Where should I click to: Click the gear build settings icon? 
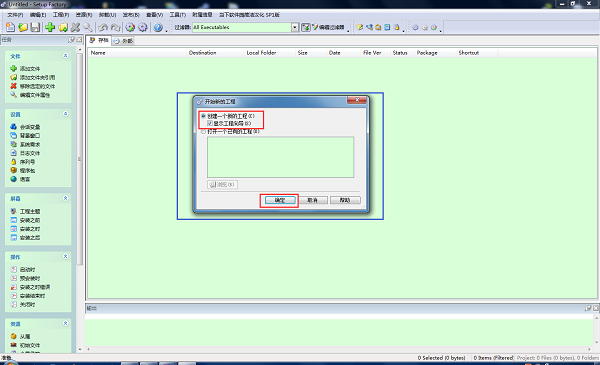tap(143, 27)
